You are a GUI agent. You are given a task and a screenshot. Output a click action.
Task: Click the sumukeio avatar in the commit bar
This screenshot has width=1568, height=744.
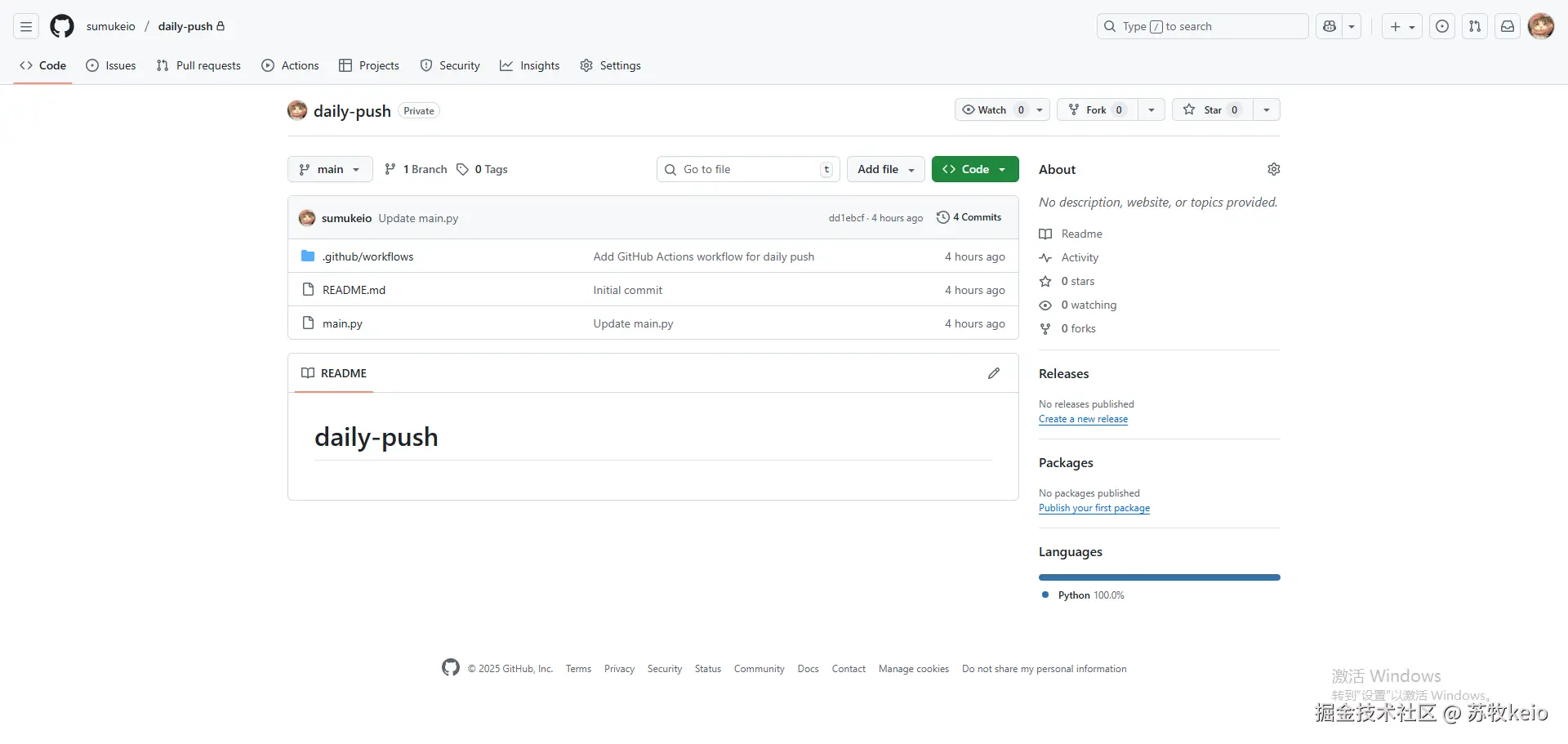point(307,218)
